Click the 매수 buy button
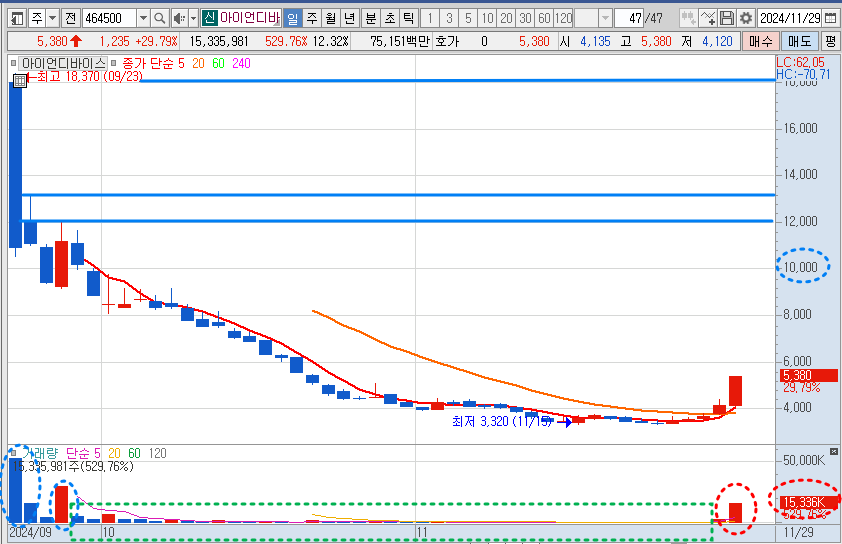The image size is (842, 544). pyautogui.click(x=761, y=41)
